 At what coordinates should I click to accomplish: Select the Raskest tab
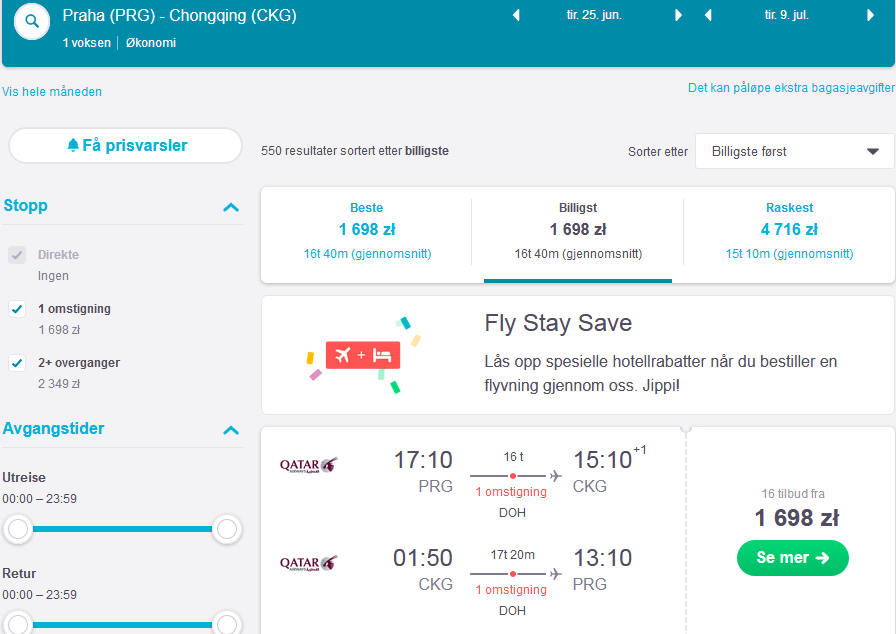tap(789, 231)
